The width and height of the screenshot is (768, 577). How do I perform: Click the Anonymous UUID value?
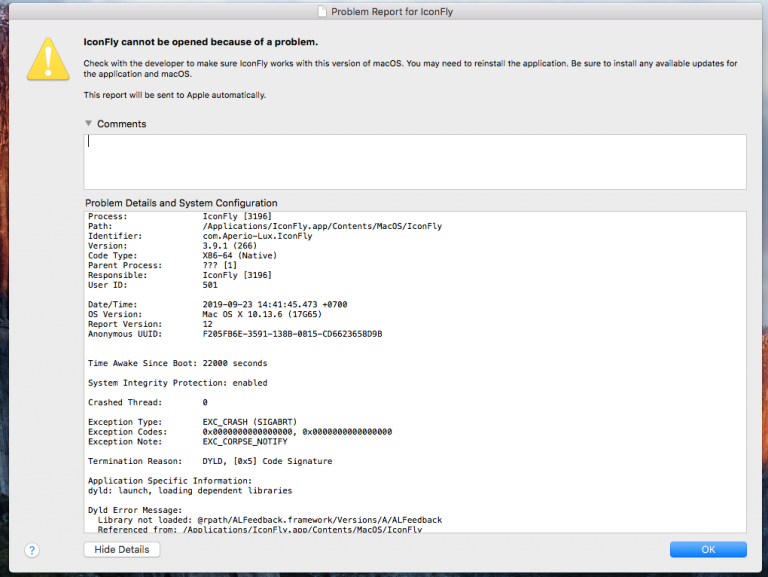(x=292, y=334)
